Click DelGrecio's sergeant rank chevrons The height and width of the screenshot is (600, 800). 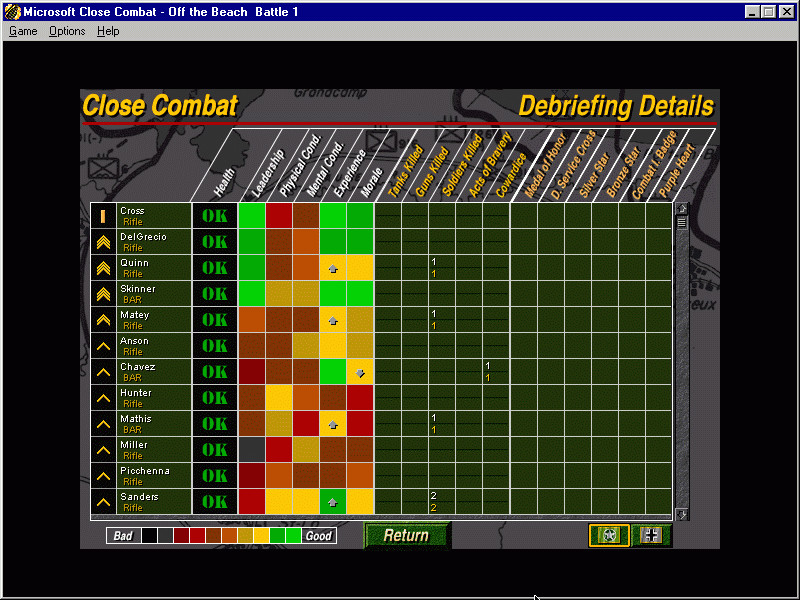103,242
